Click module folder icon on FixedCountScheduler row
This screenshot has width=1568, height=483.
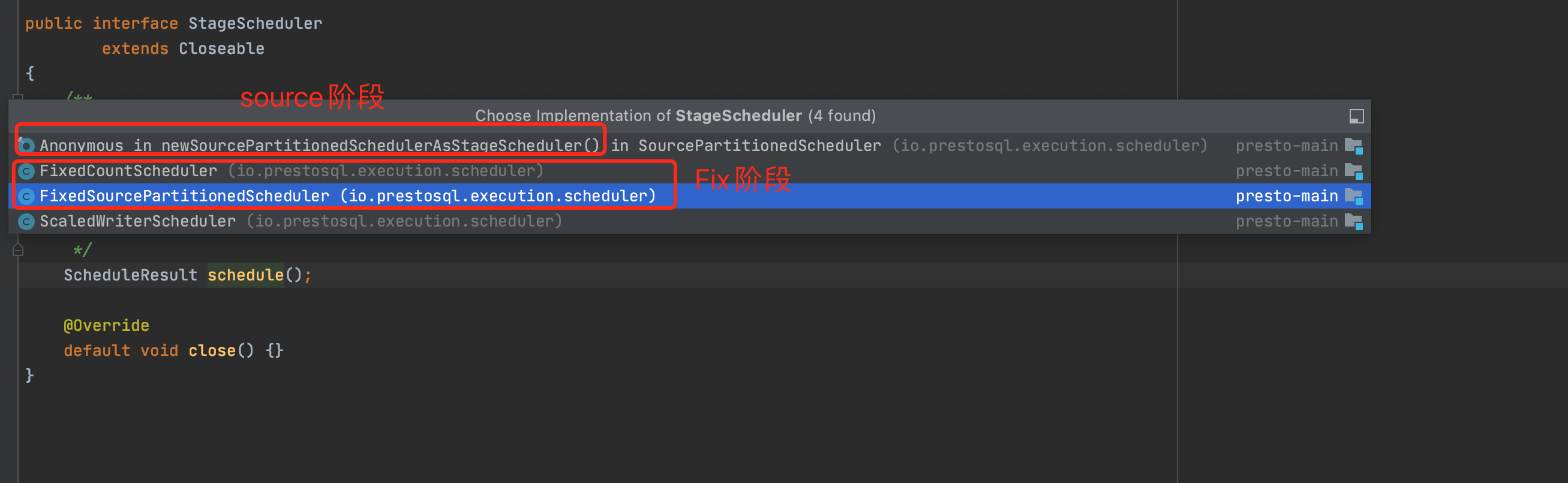(x=1353, y=171)
